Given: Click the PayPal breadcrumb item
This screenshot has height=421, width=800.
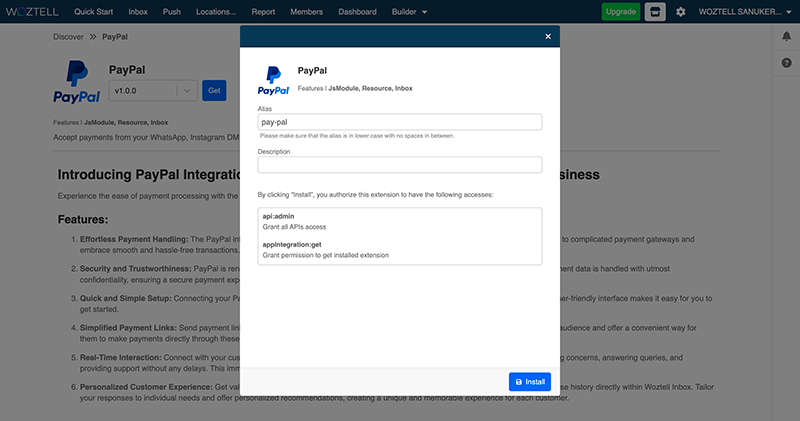Looking at the screenshot, I should 115,37.
